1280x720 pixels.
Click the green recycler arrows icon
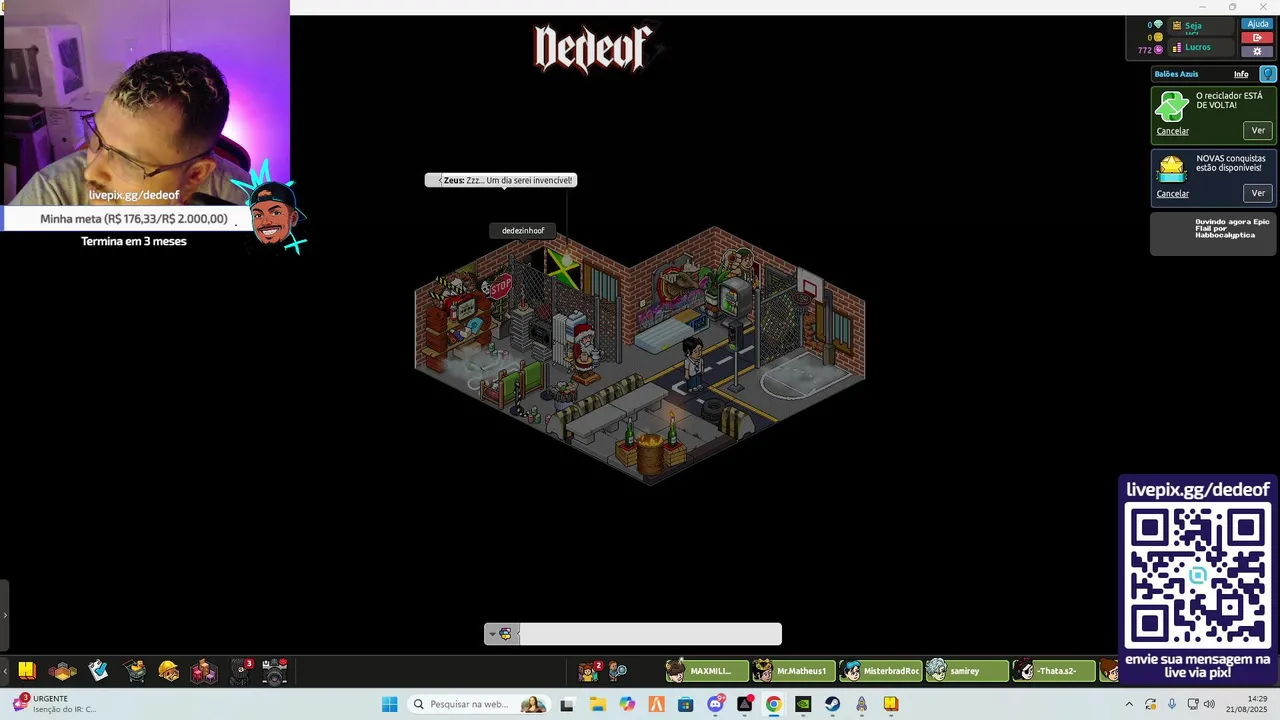[1171, 106]
